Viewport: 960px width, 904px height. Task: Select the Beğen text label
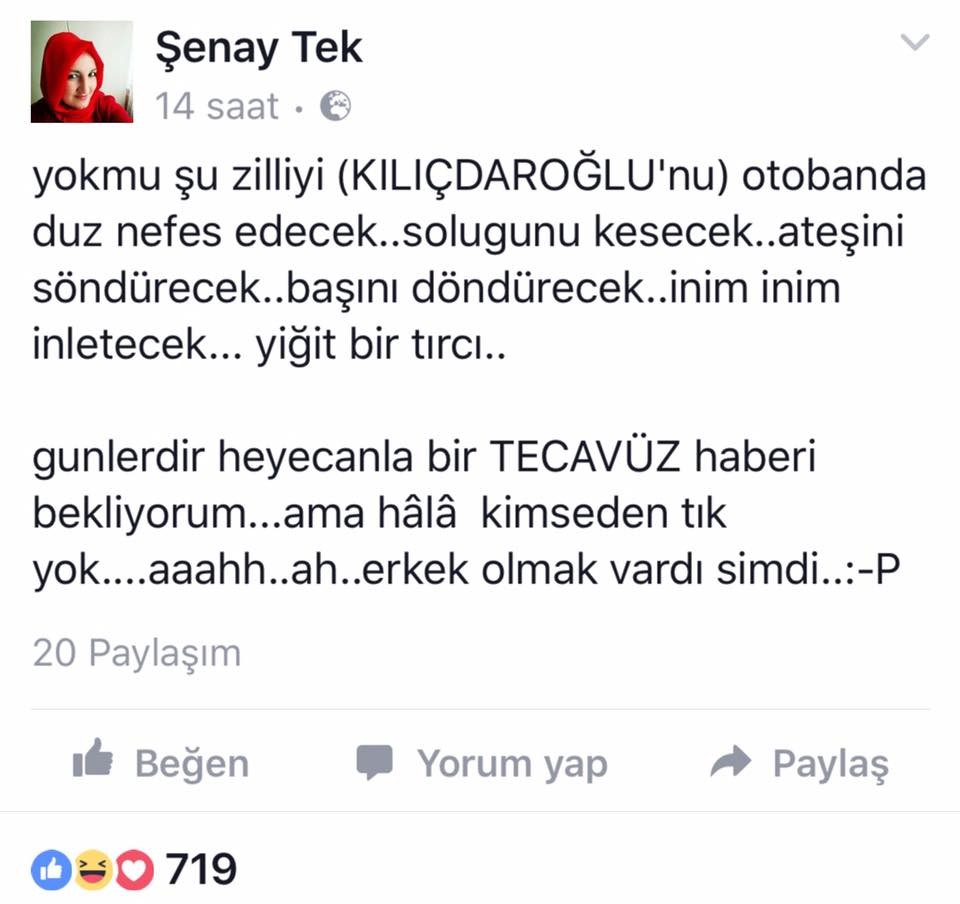point(192,764)
